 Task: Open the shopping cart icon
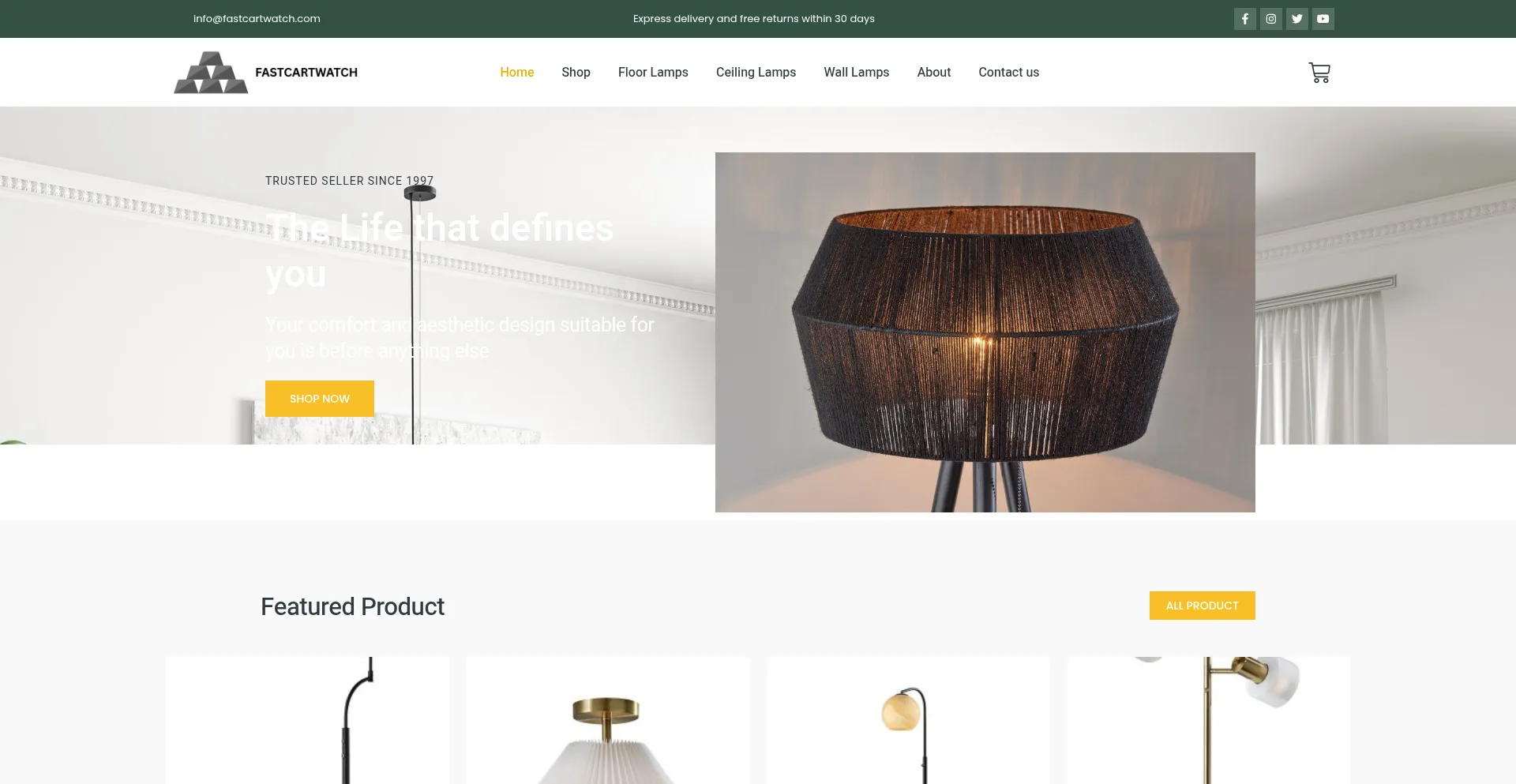pyautogui.click(x=1319, y=73)
